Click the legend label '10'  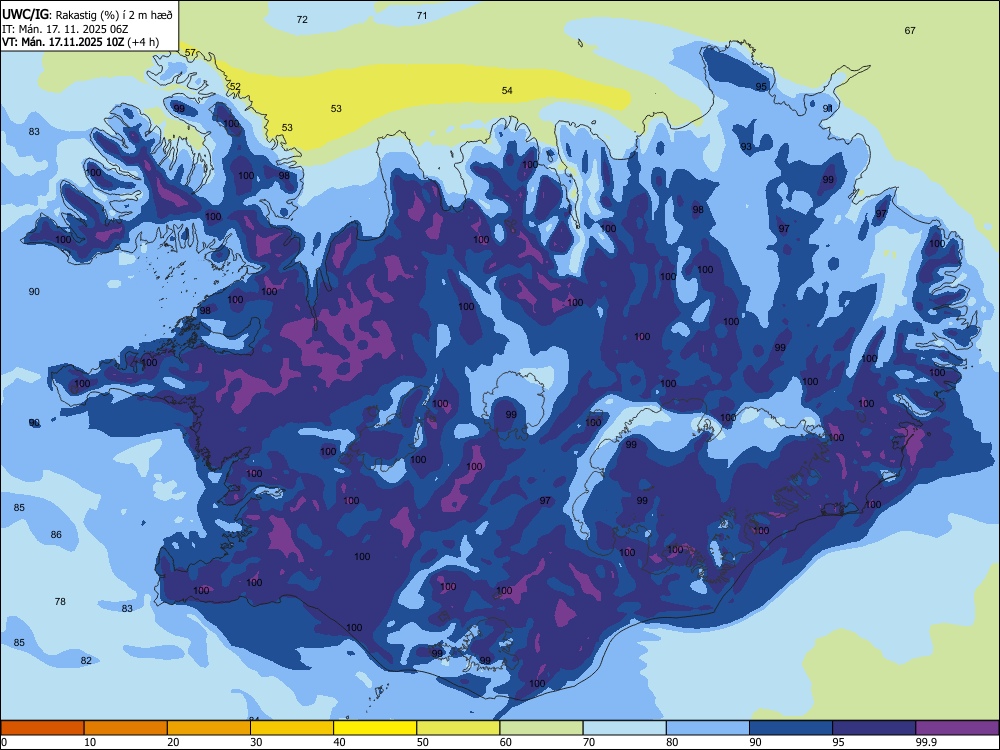click(90, 742)
